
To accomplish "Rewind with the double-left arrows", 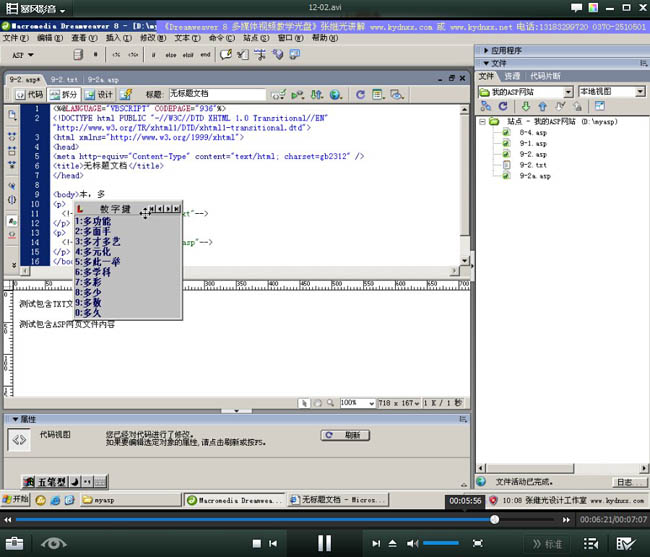I will coord(7,519).
